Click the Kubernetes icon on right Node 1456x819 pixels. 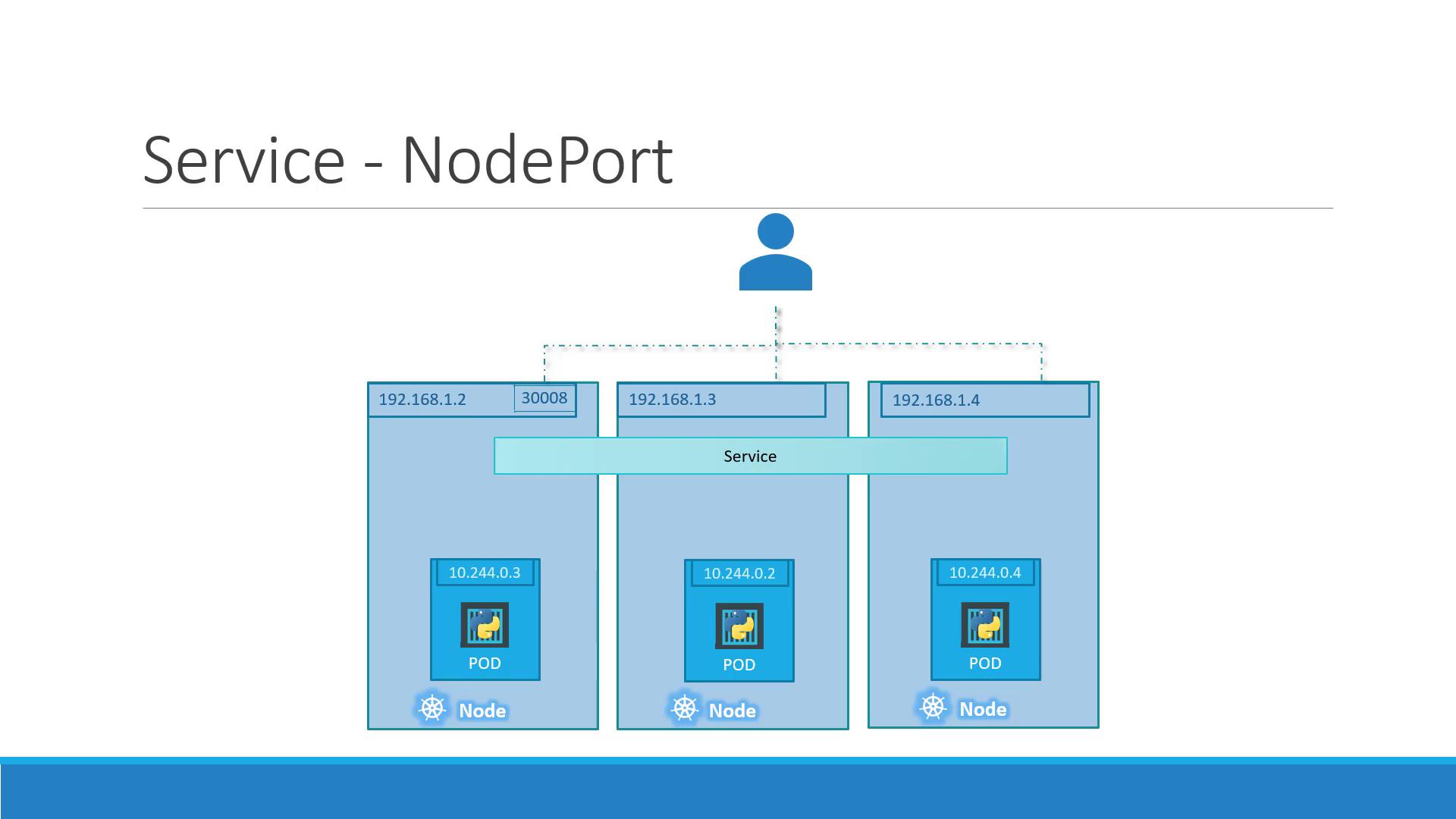click(931, 708)
